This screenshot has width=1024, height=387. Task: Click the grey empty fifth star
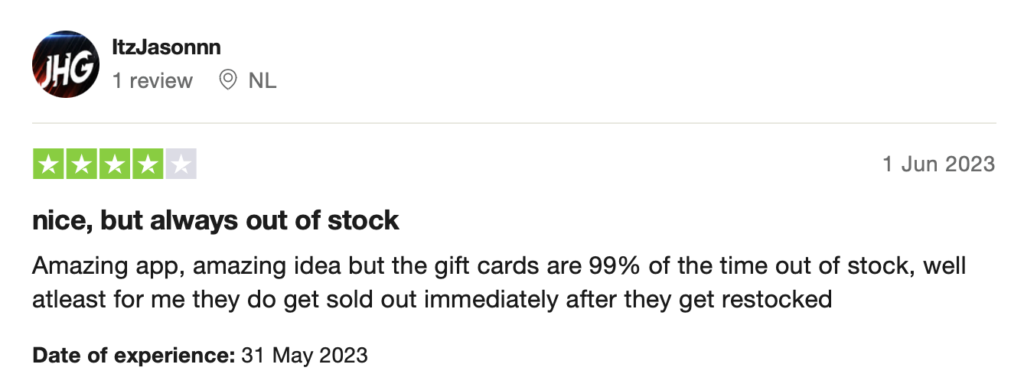181,164
